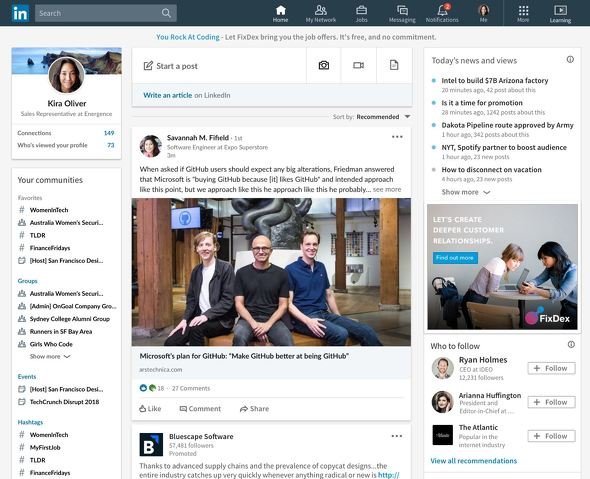Viewport: 590px width, 479px height.
Task: Click the camera photo upload icon
Action: [x=324, y=65]
